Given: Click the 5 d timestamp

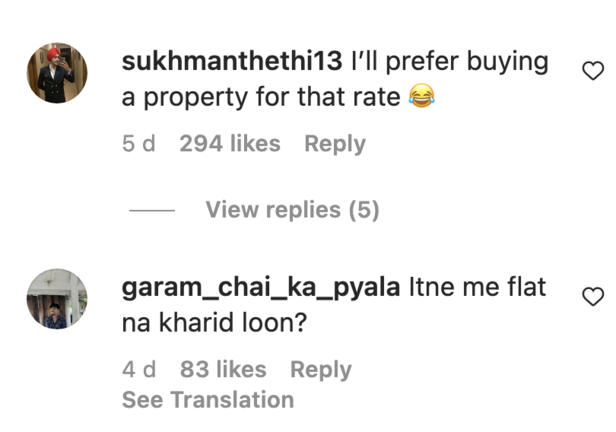Looking at the screenshot, I should [x=139, y=144].
